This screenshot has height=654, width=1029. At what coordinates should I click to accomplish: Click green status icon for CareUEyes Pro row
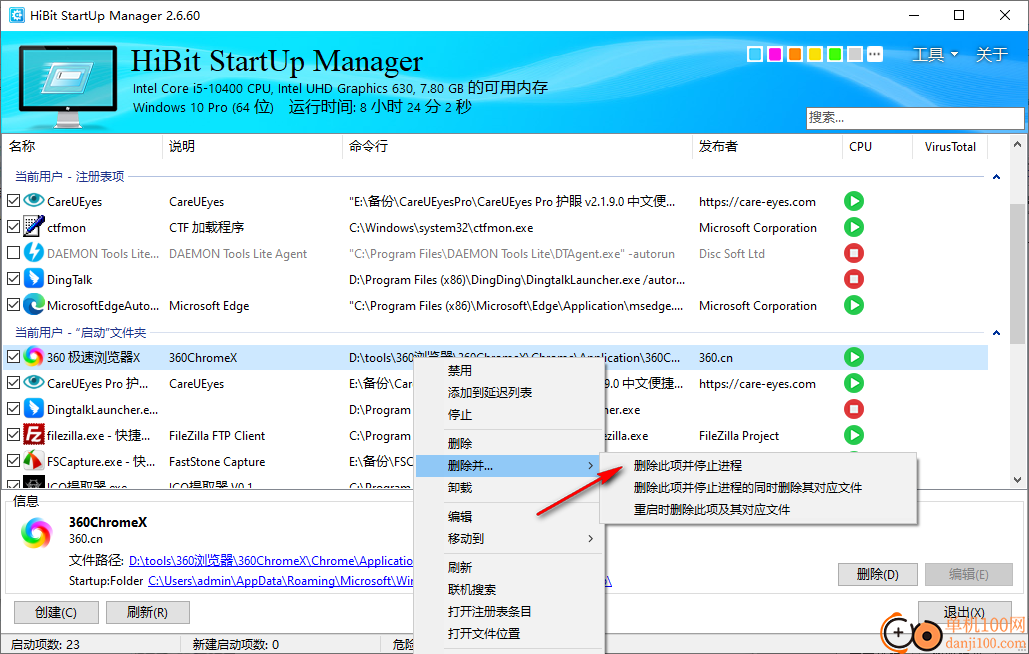tap(854, 383)
